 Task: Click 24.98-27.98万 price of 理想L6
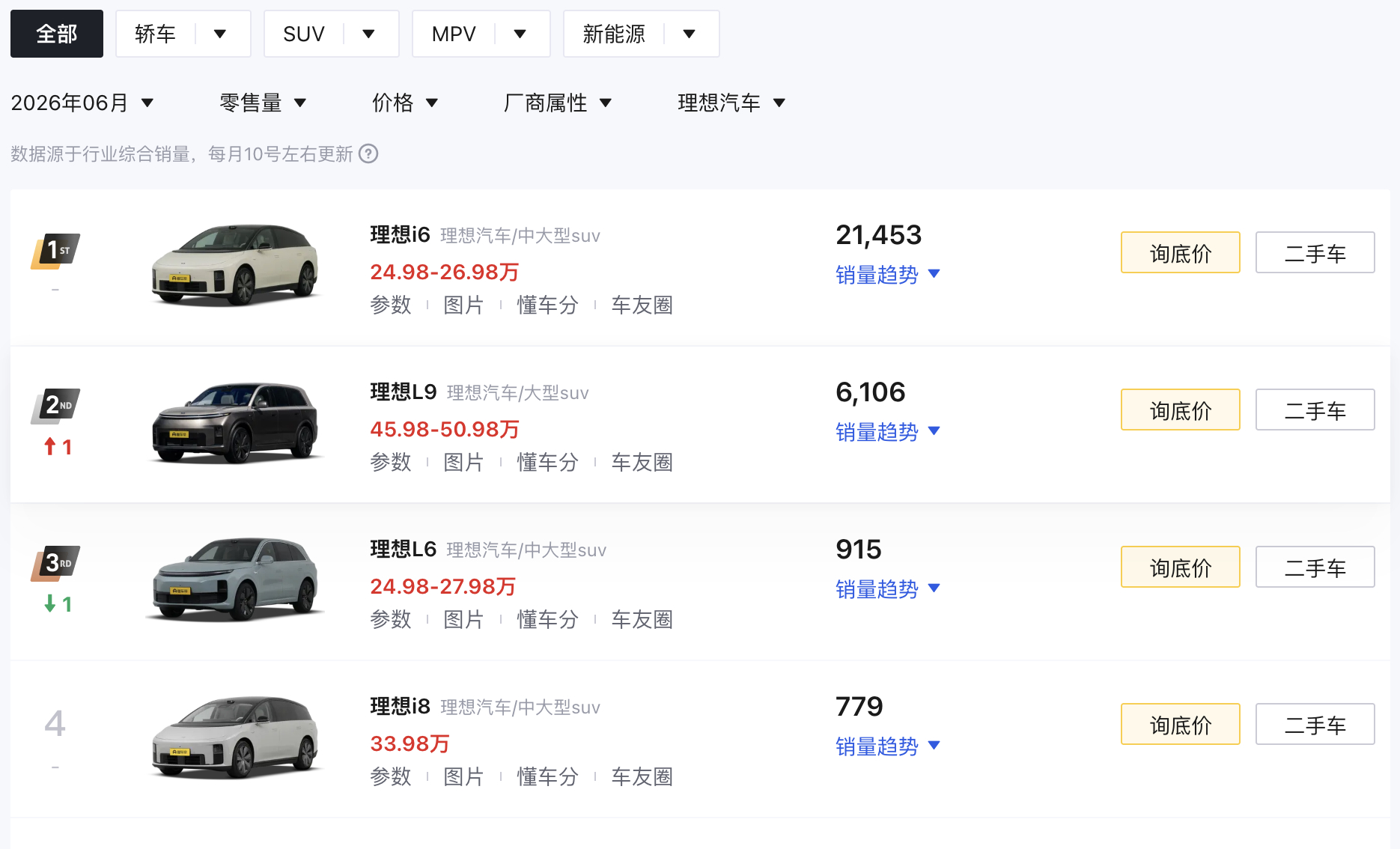point(443,587)
